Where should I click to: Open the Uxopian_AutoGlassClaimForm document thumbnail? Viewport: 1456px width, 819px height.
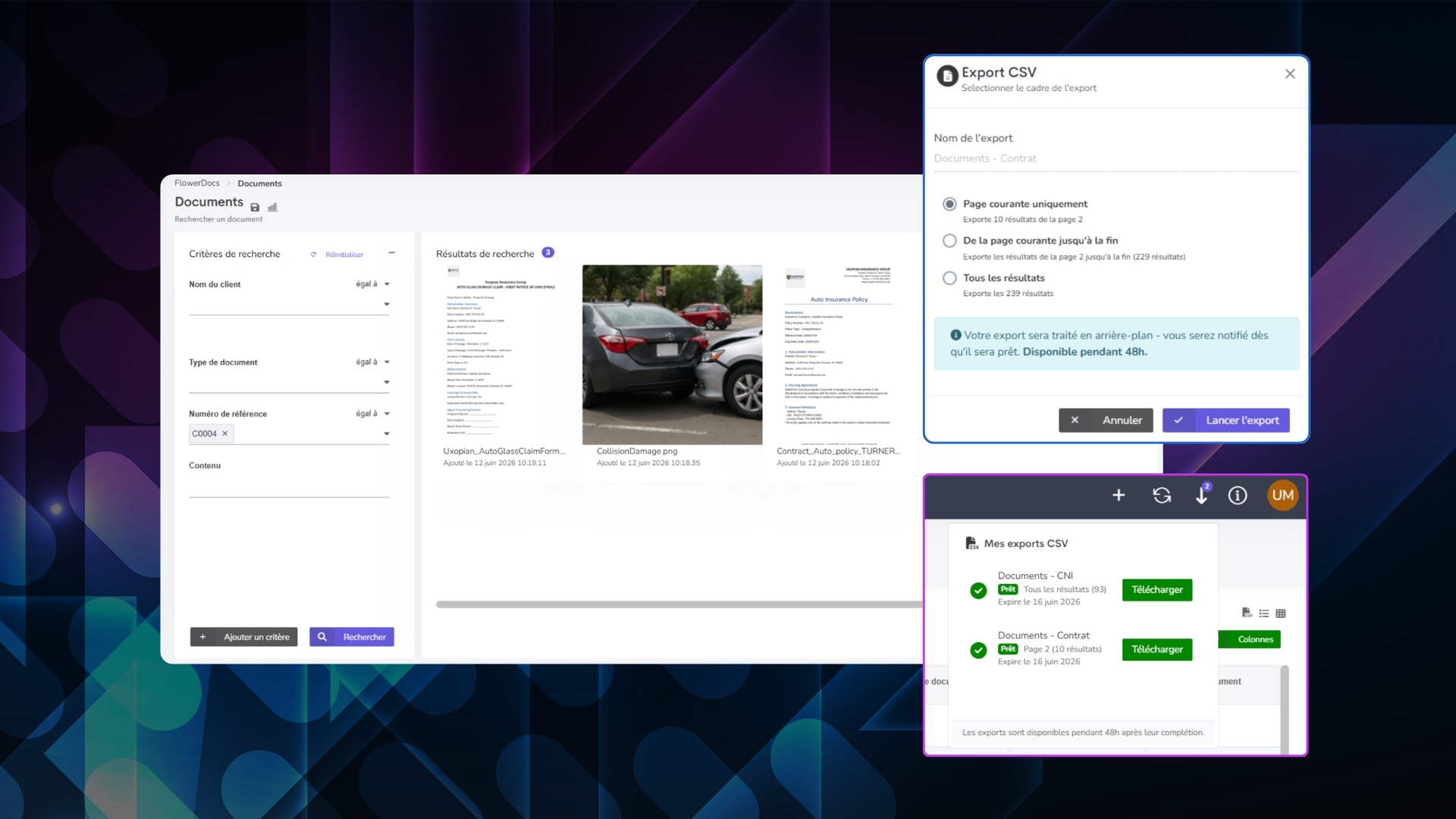pyautogui.click(x=500, y=354)
